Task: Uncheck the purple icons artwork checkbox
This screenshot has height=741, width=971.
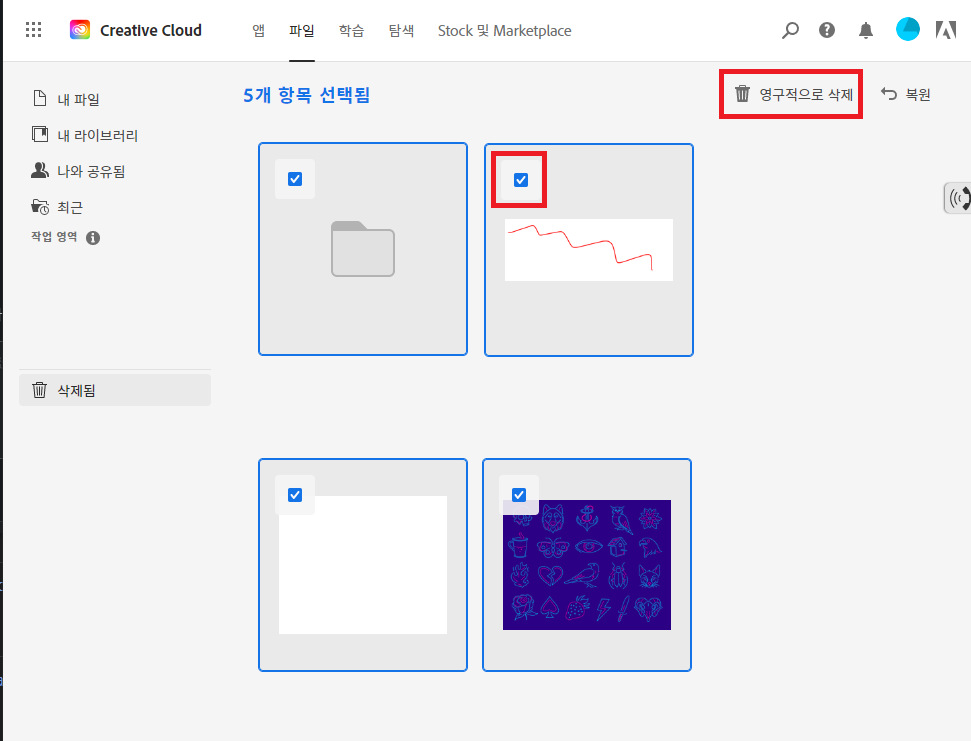Action: pyautogui.click(x=519, y=494)
